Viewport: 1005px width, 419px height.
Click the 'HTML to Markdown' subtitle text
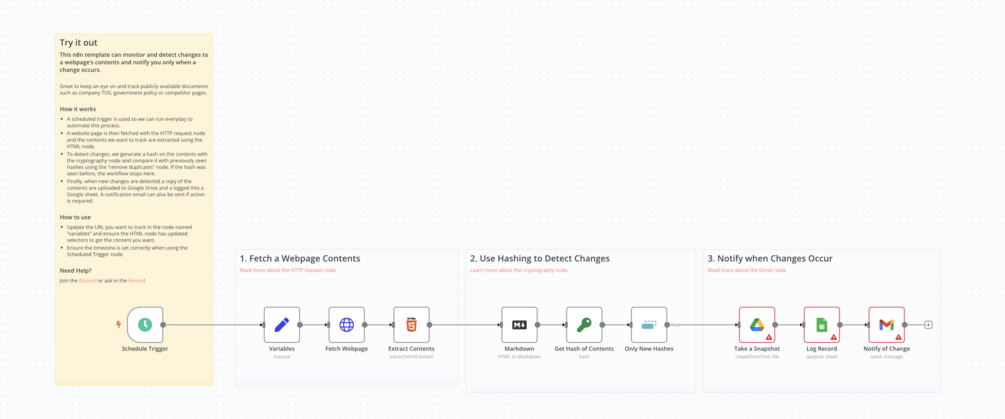pos(519,356)
